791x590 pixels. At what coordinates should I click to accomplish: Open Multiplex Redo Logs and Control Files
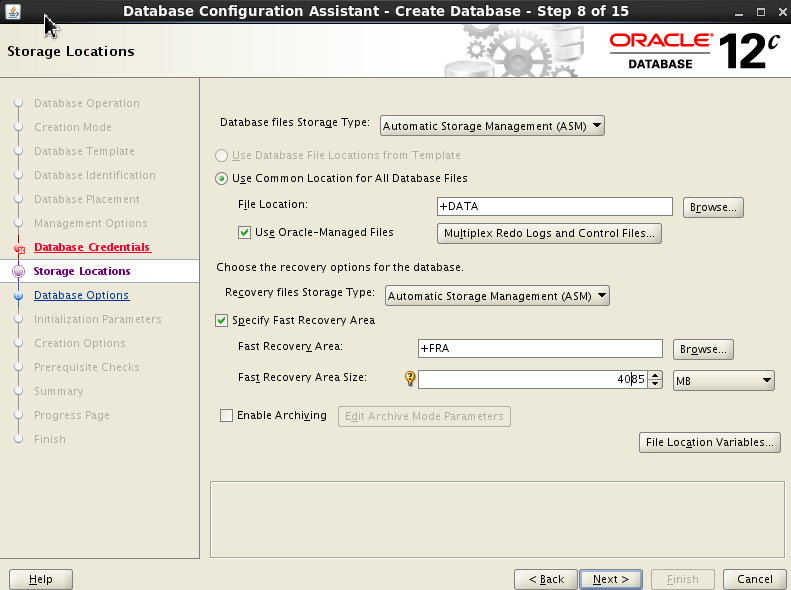549,233
